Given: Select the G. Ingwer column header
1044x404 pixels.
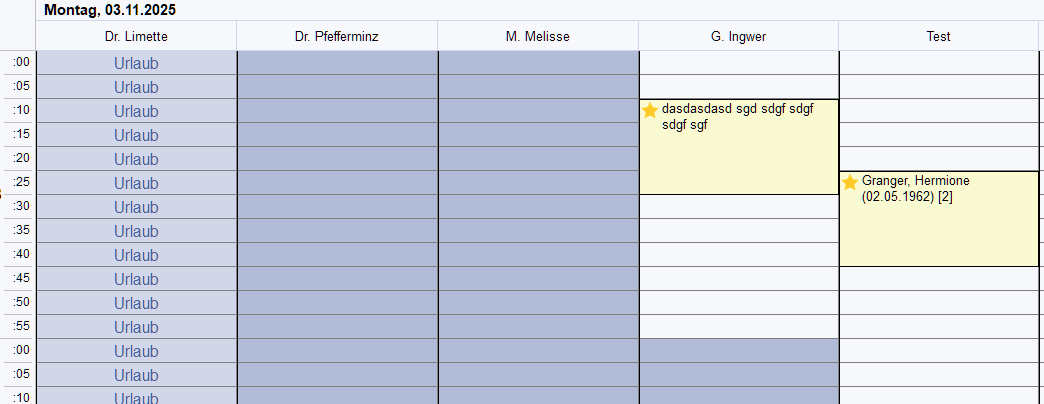Looking at the screenshot, I should pos(738,36).
